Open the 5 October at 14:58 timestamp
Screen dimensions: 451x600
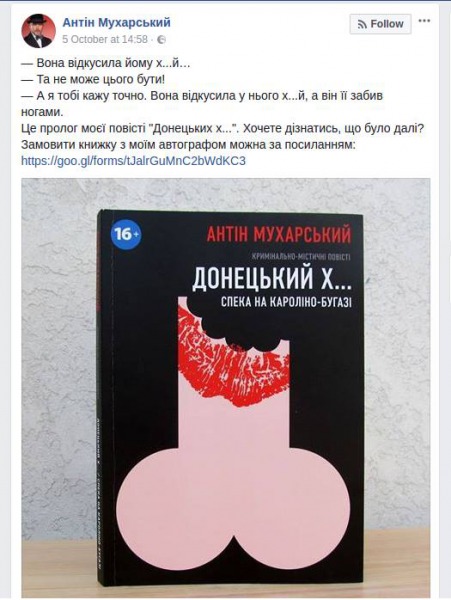[105, 39]
